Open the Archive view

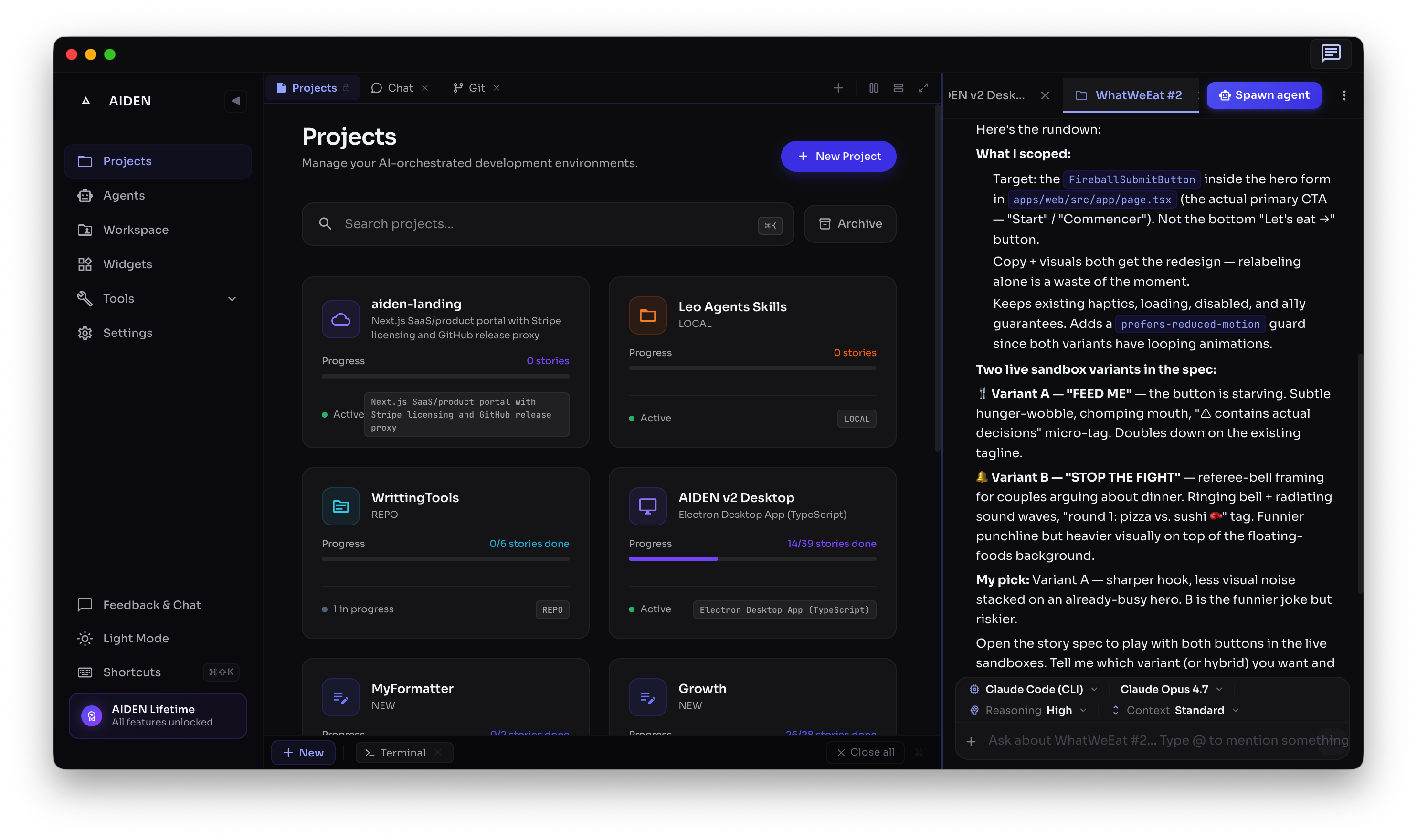(850, 224)
